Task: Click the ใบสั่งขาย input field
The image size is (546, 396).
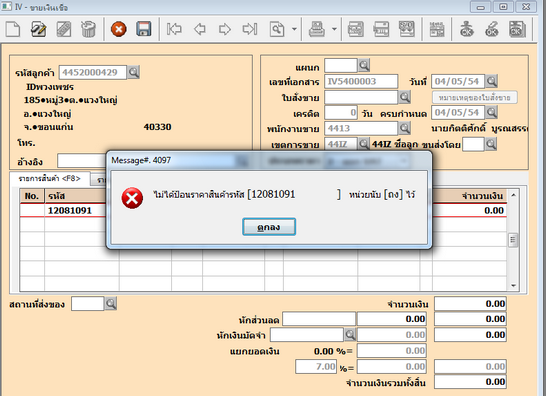Action: point(361,97)
